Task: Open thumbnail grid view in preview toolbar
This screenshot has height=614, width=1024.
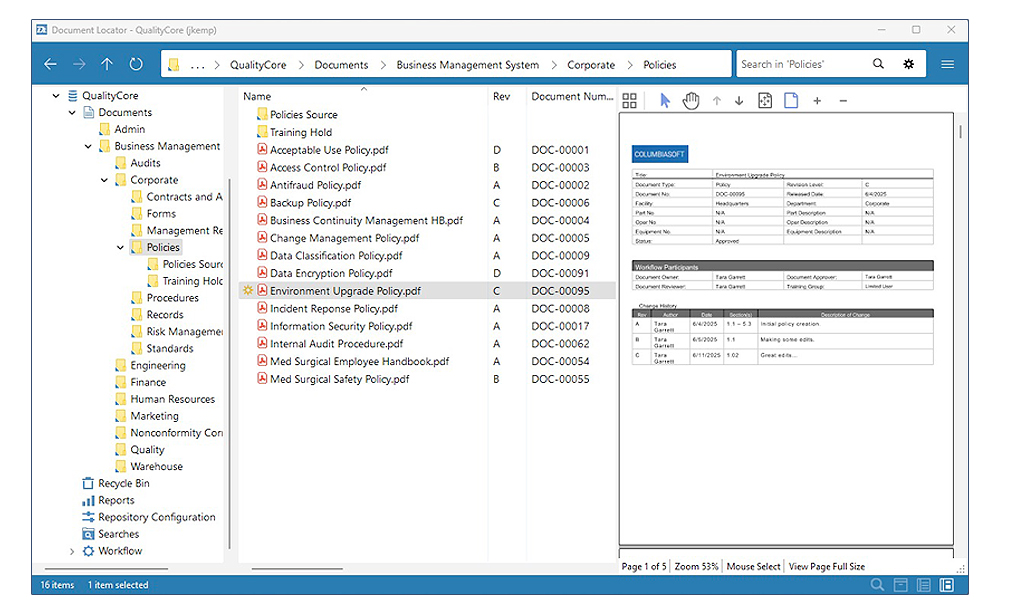Action: click(630, 101)
